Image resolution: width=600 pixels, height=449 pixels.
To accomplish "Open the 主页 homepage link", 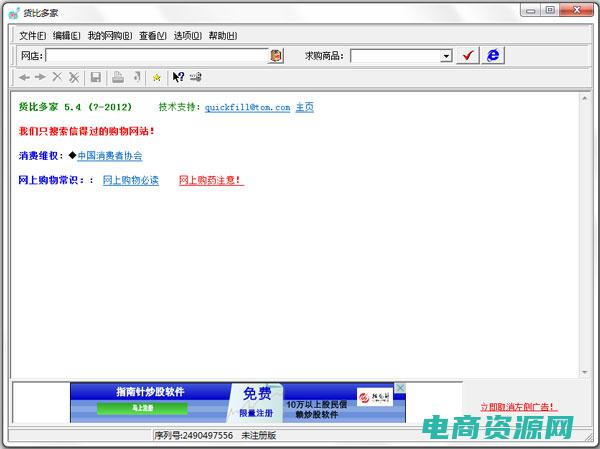I will (x=305, y=107).
